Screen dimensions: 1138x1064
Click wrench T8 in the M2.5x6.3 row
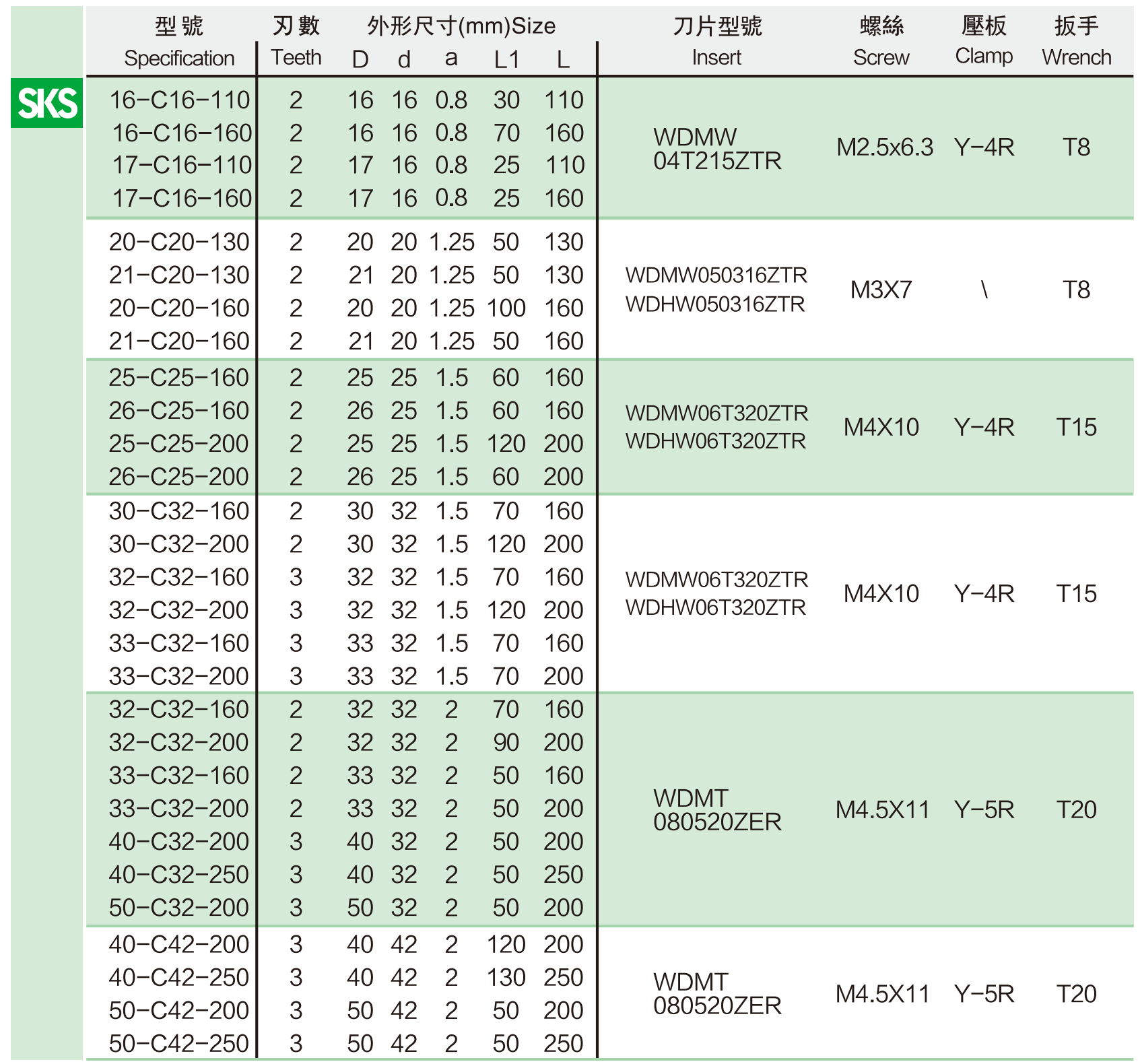click(x=1076, y=147)
